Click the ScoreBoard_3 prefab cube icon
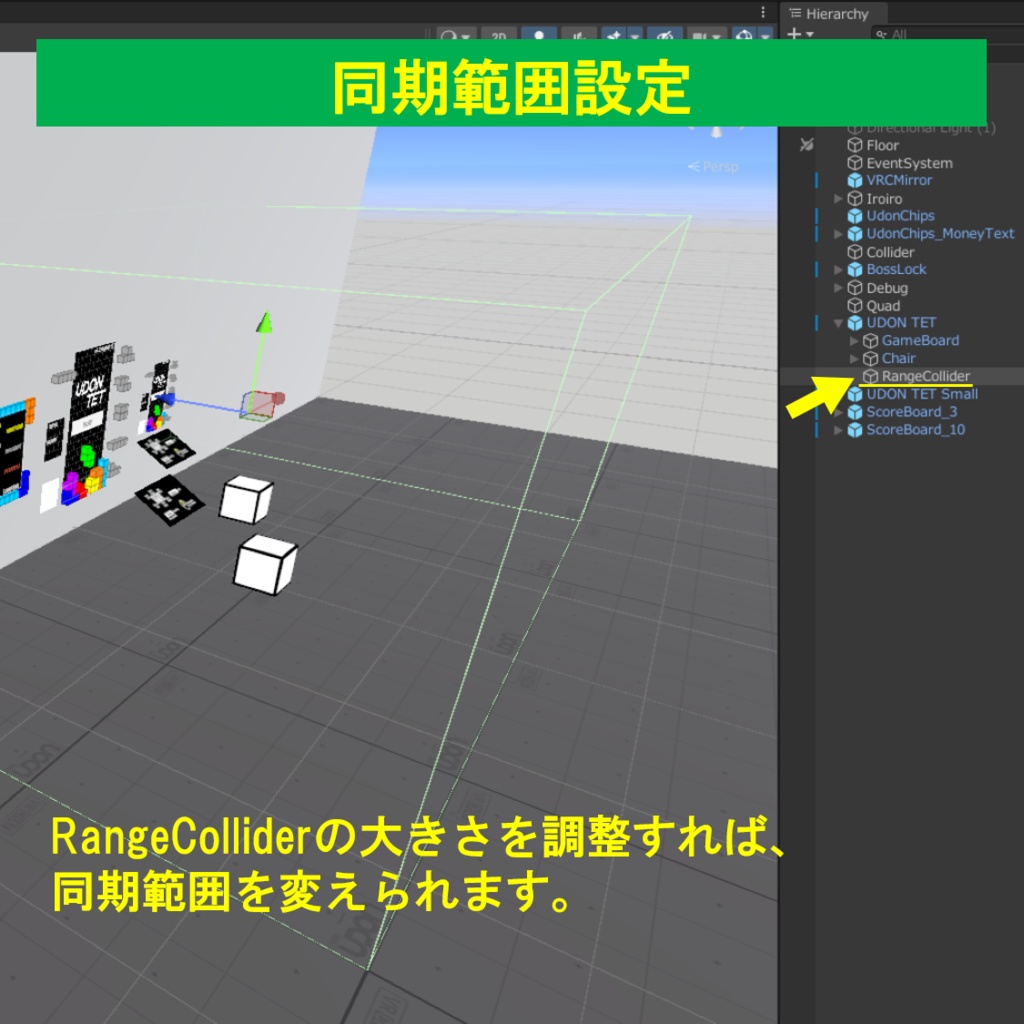This screenshot has height=1024, width=1024. [x=854, y=411]
